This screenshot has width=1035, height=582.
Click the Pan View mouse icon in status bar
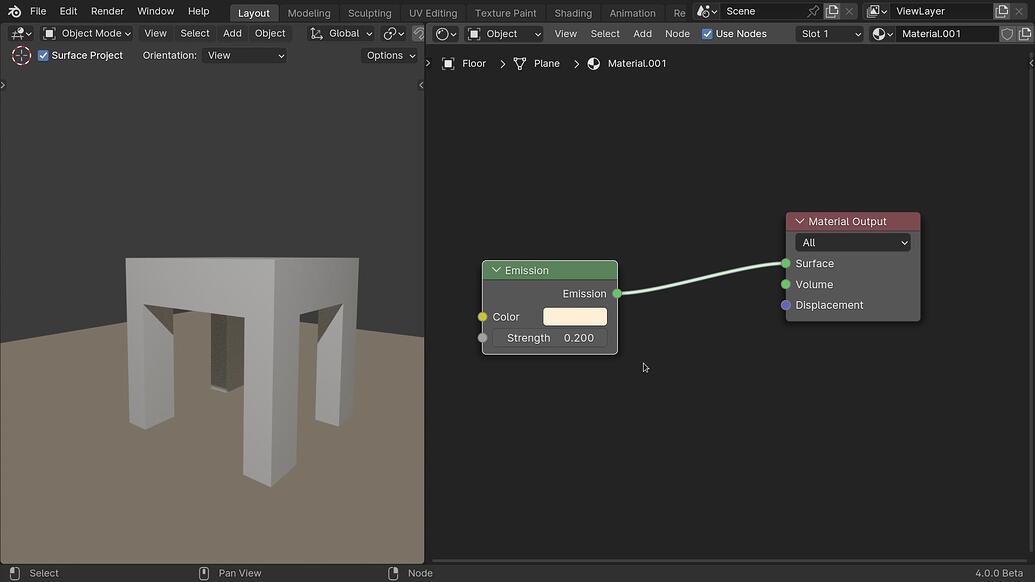click(204, 573)
